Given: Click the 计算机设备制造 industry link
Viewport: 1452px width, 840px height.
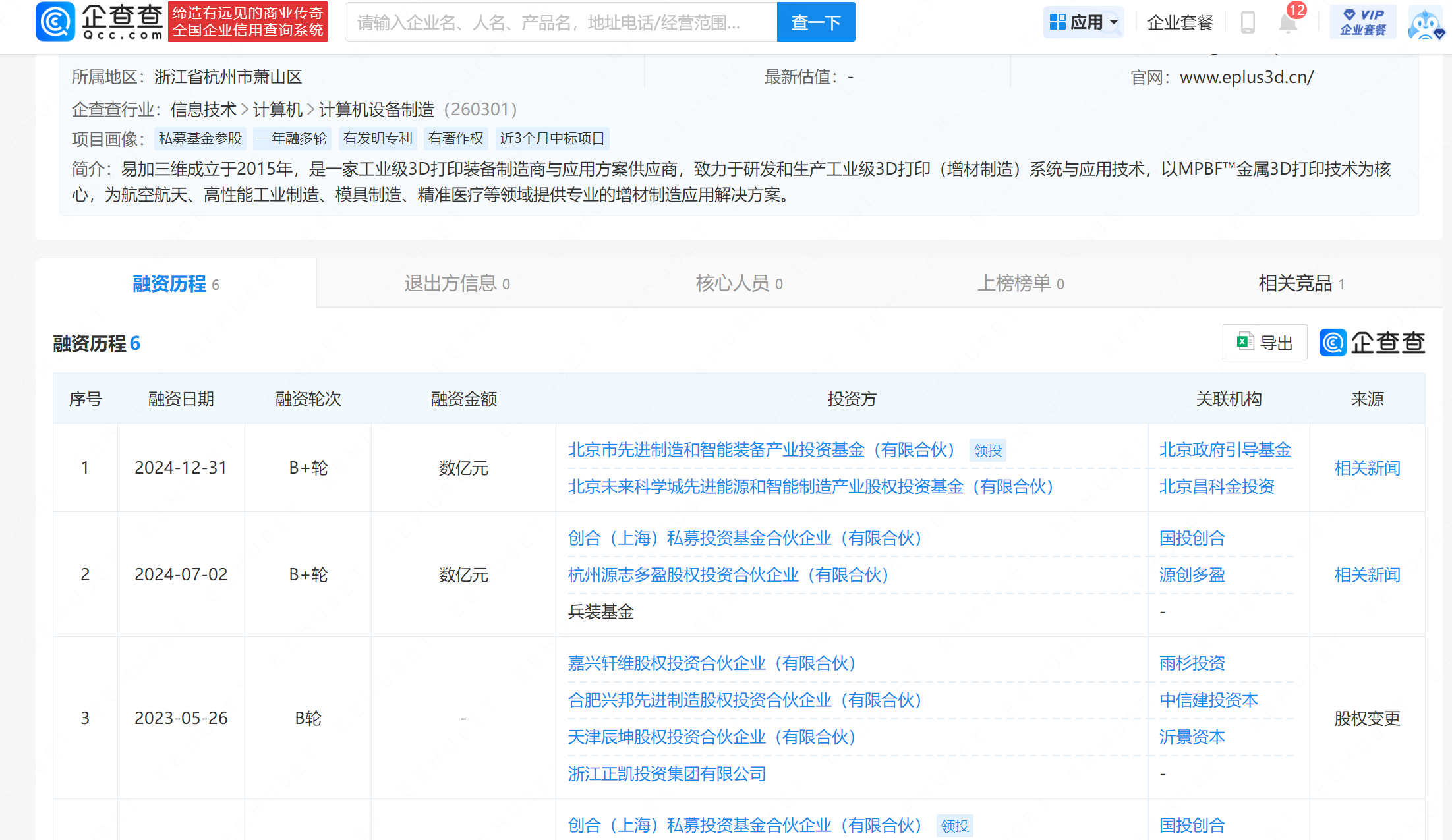Looking at the screenshot, I should pos(377,109).
